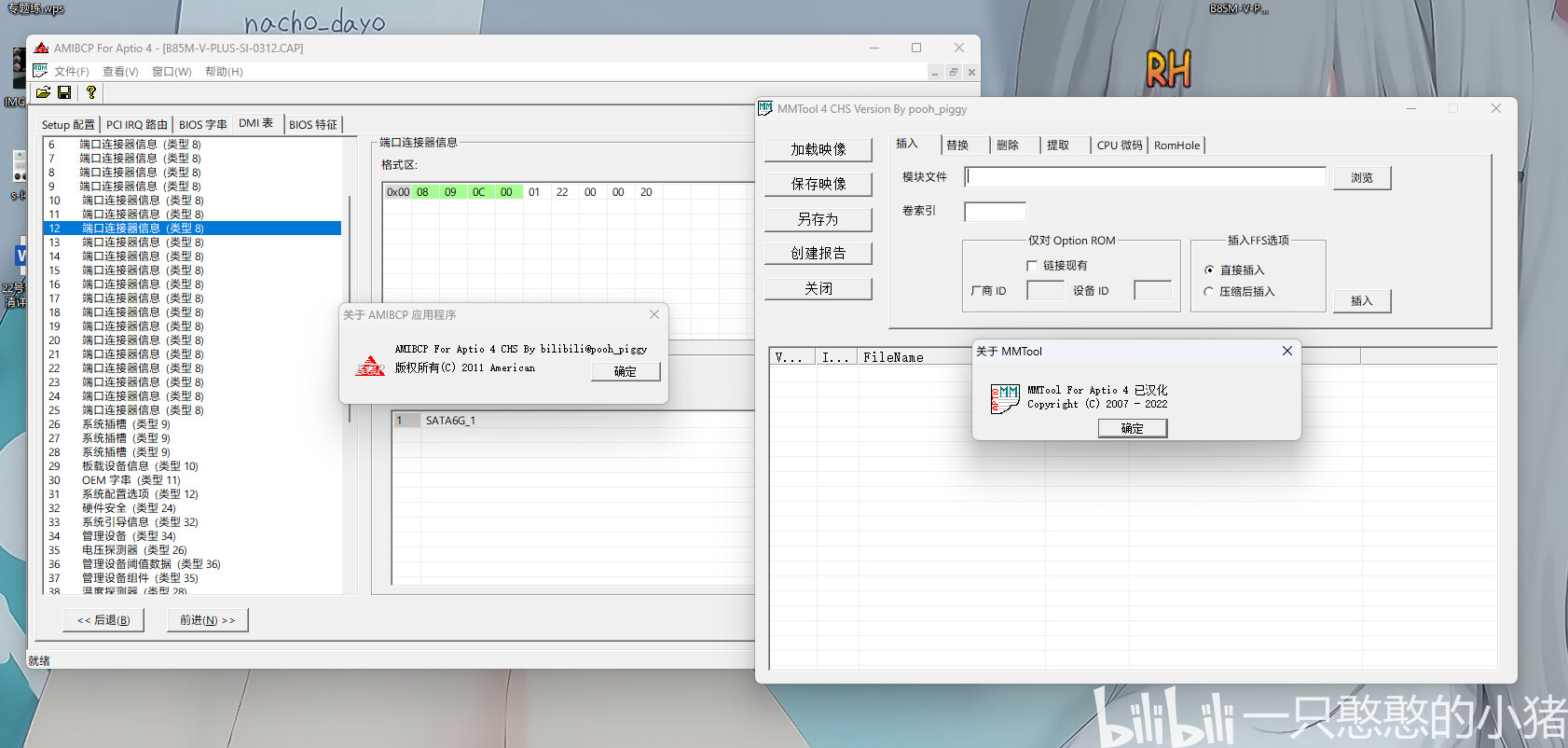Screen dimensions: 1568x748
Task: Select the 直接插入 radio option
Action: click(x=1209, y=270)
